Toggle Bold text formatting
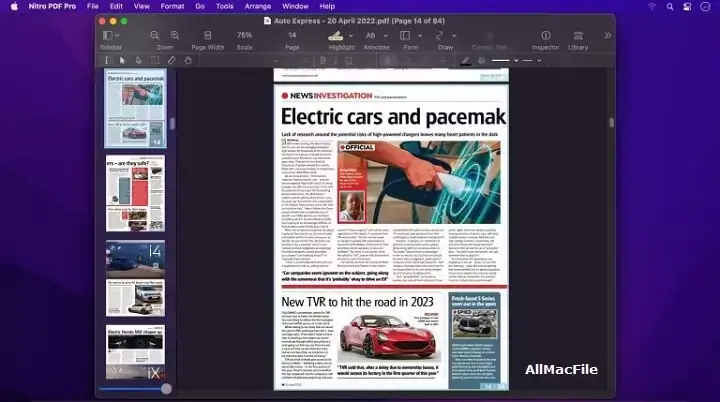This screenshot has height=402, width=720. coord(323,60)
